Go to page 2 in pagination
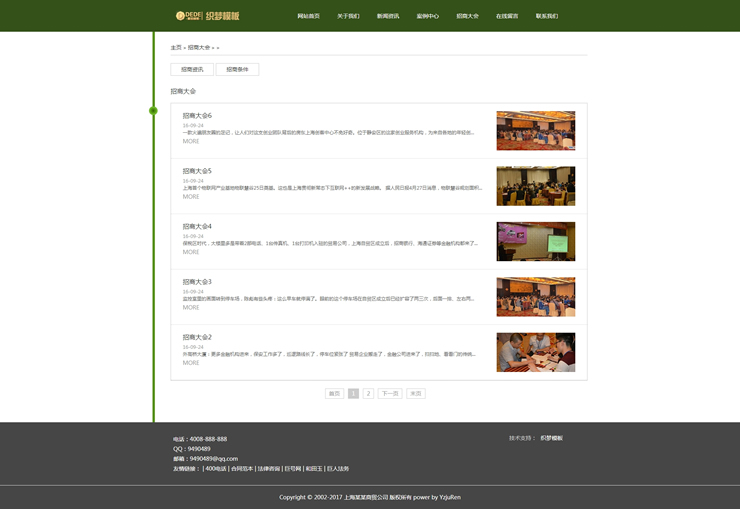This screenshot has height=509, width=740. (368, 394)
